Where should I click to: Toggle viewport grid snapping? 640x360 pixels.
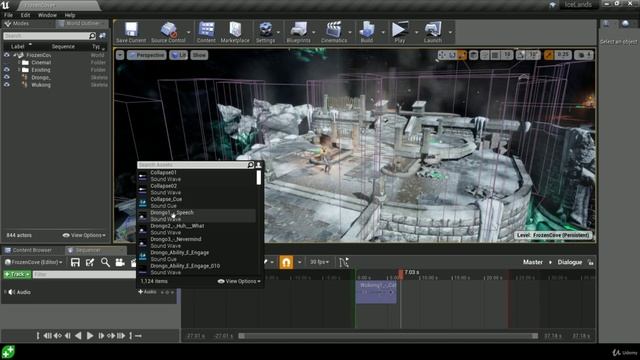[495, 55]
